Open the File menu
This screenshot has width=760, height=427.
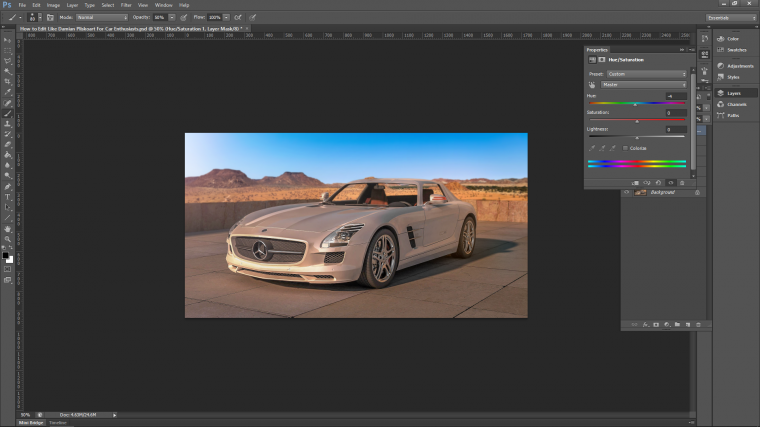(x=22, y=5)
